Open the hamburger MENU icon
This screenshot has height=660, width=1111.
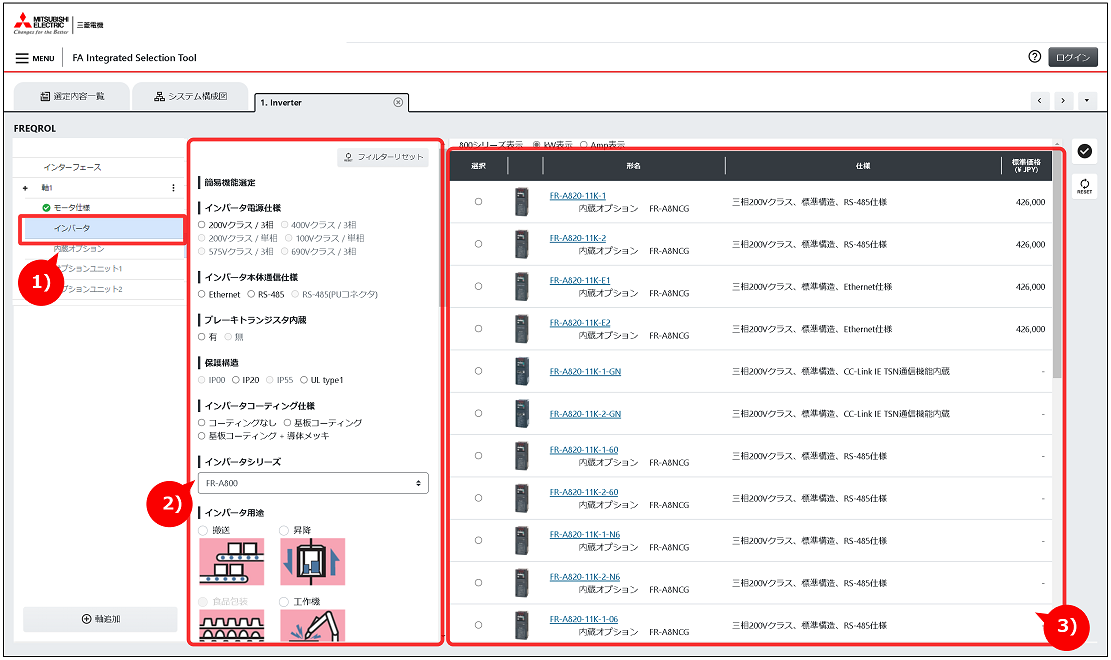tap(22, 58)
